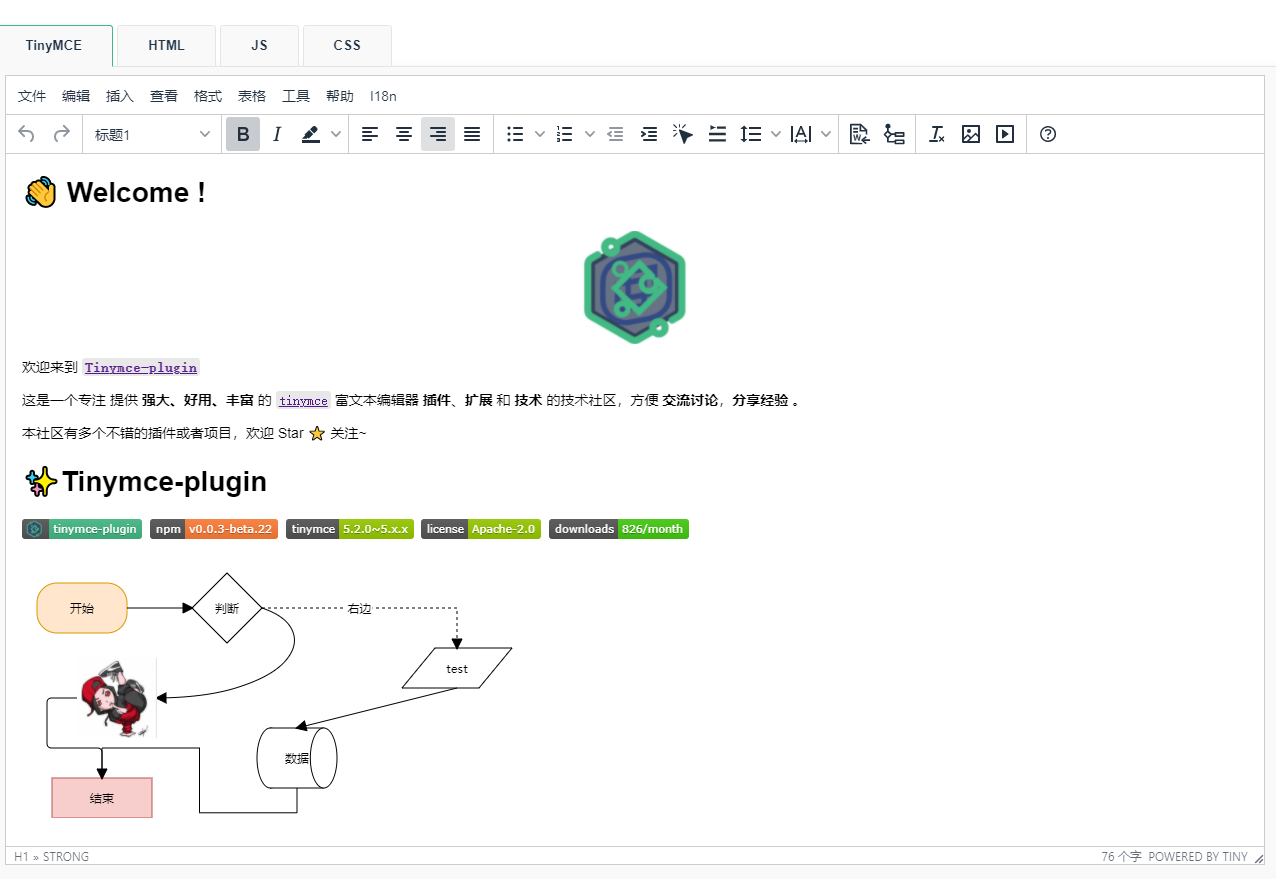
Task: Toggle italic formatting
Action: tap(277, 134)
